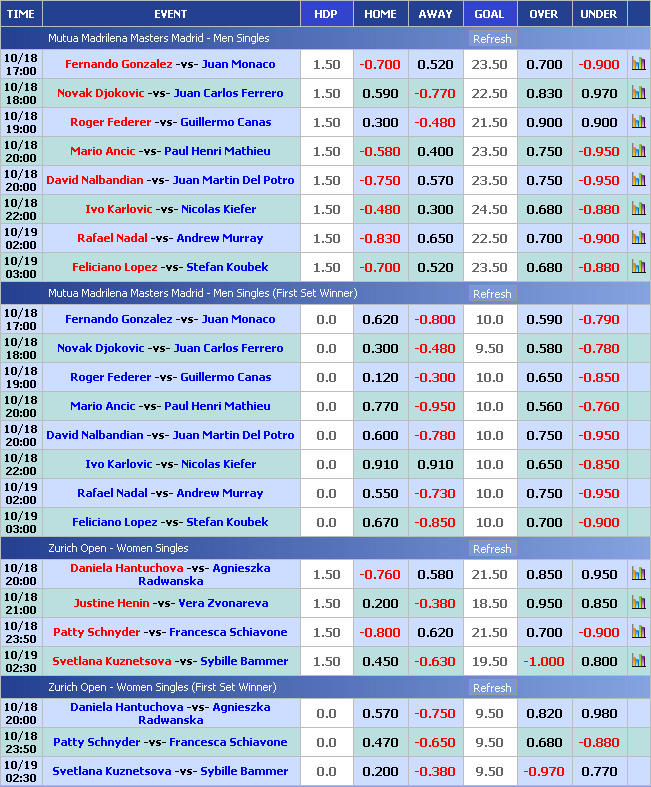
Task: Open statistics icon for Schnyder vs Schiavone
Action: pos(638,632)
